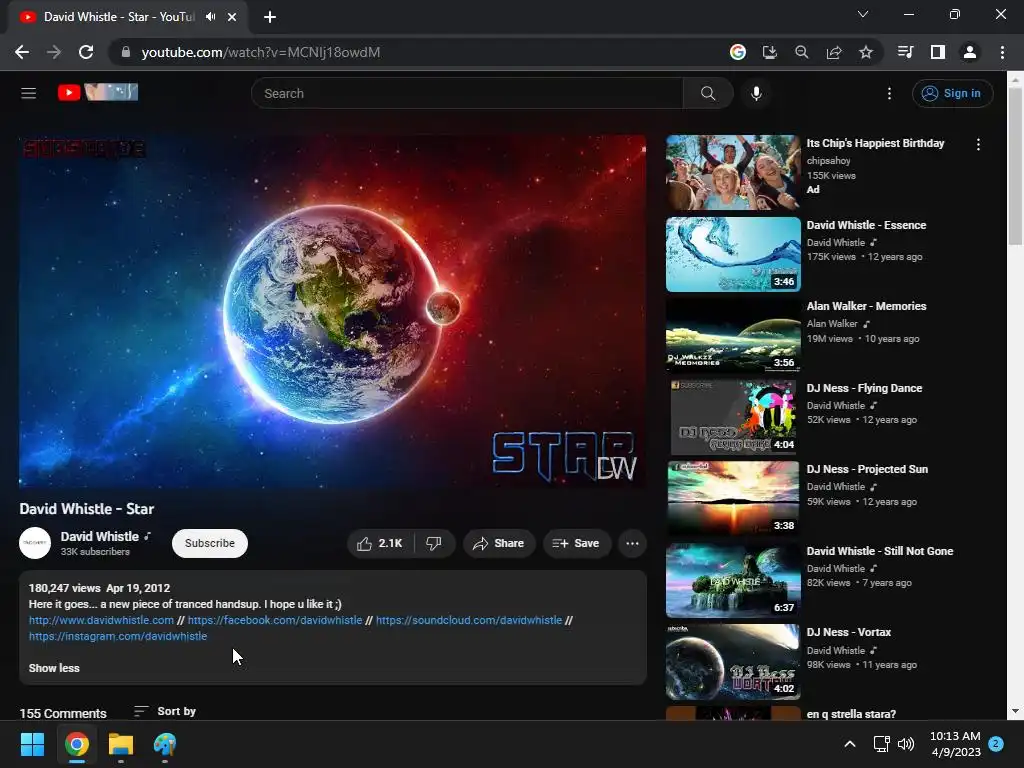Collapse description with Show less

(x=54, y=668)
